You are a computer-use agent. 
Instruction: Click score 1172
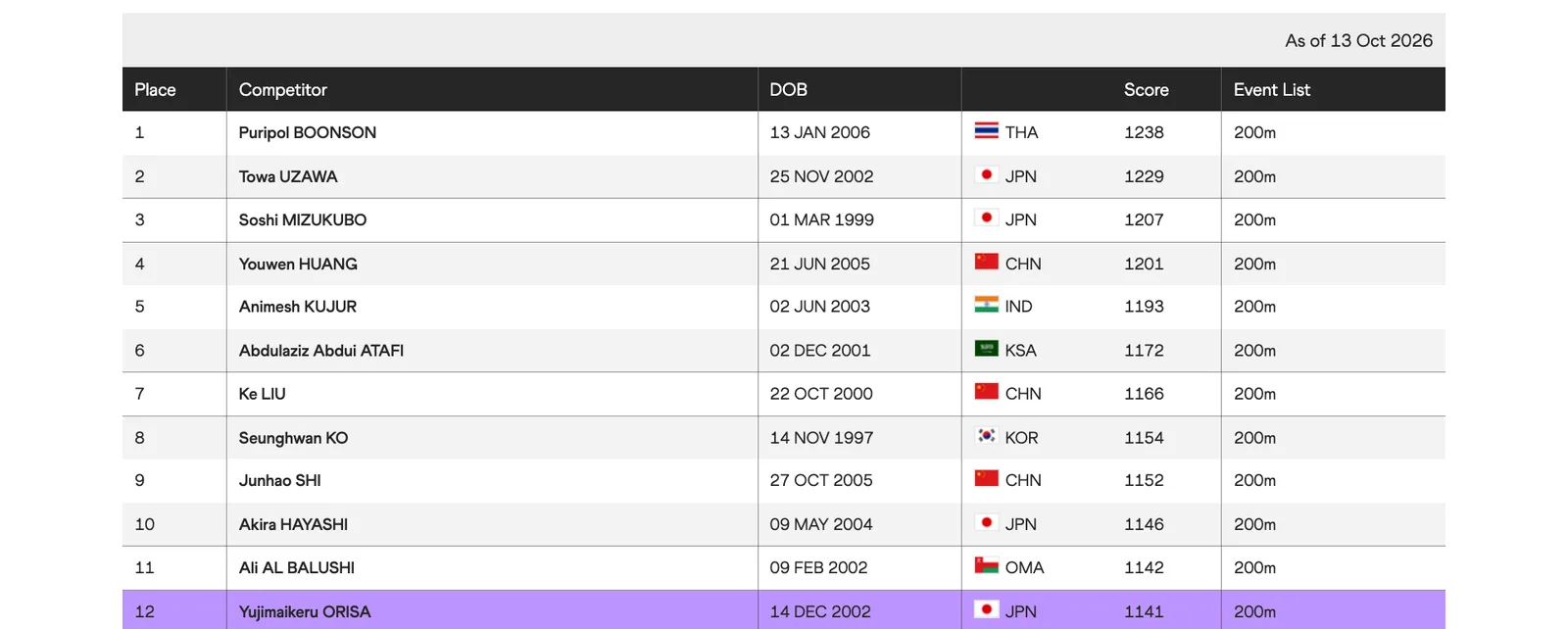(1144, 350)
